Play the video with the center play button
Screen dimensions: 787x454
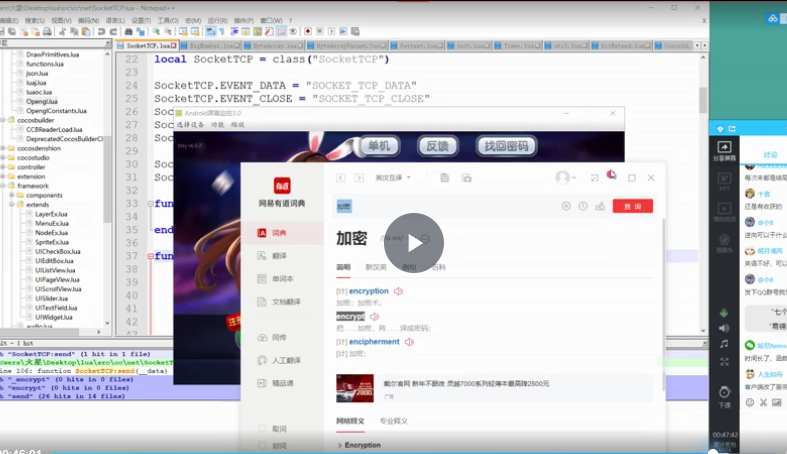414,243
